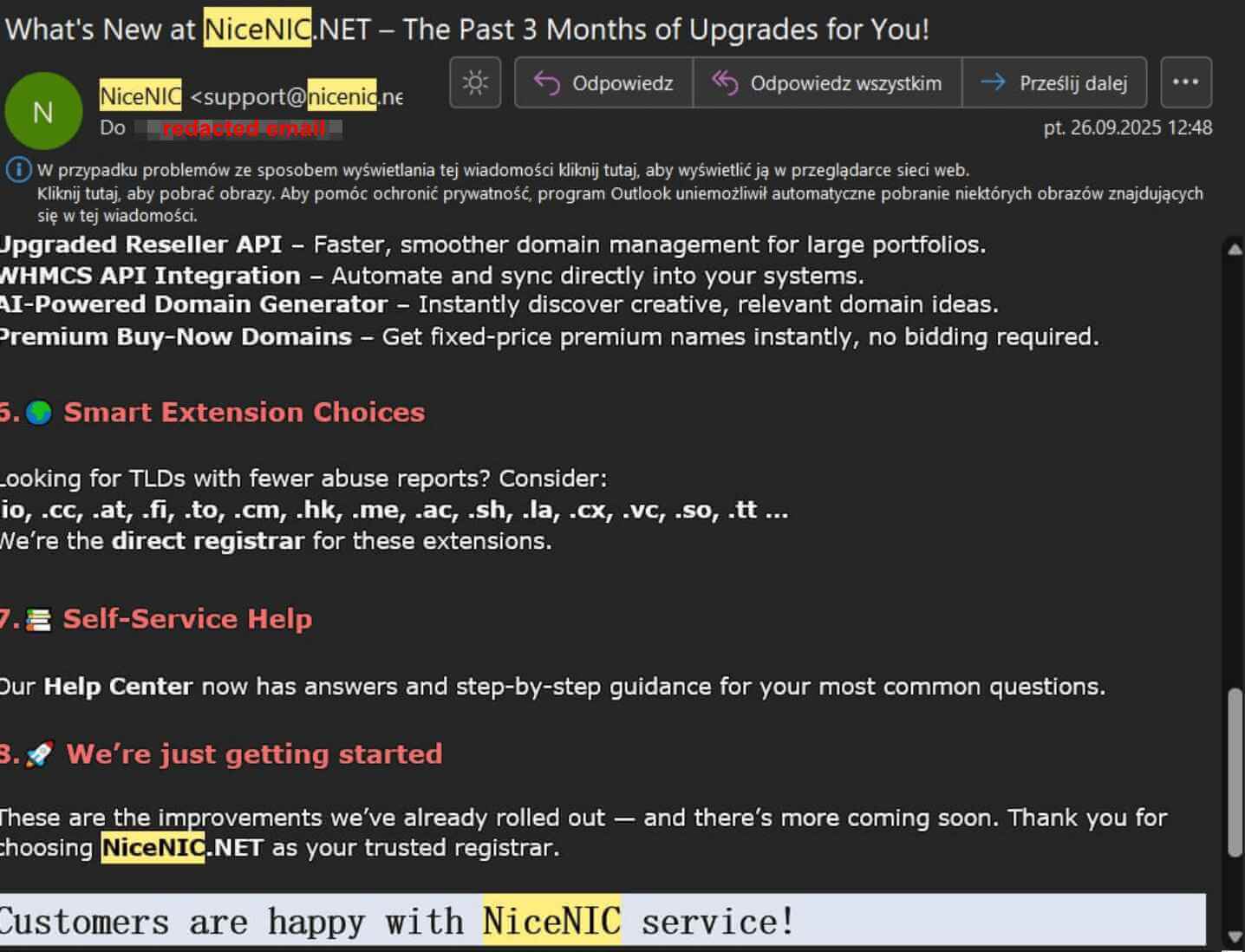The image size is (1245, 952).
Task: Forward the email with Prześlij dalej
Action: pos(1054,83)
